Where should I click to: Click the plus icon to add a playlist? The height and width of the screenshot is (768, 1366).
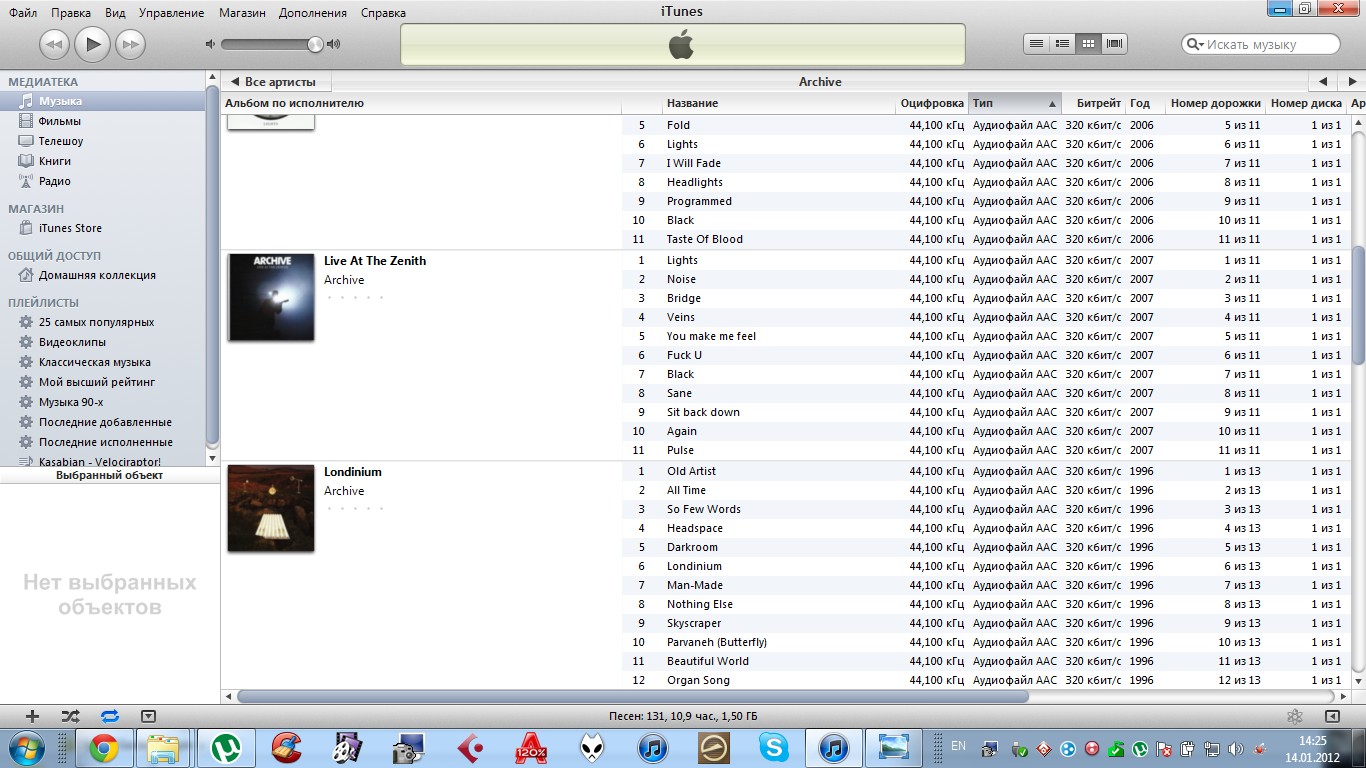pos(32,716)
